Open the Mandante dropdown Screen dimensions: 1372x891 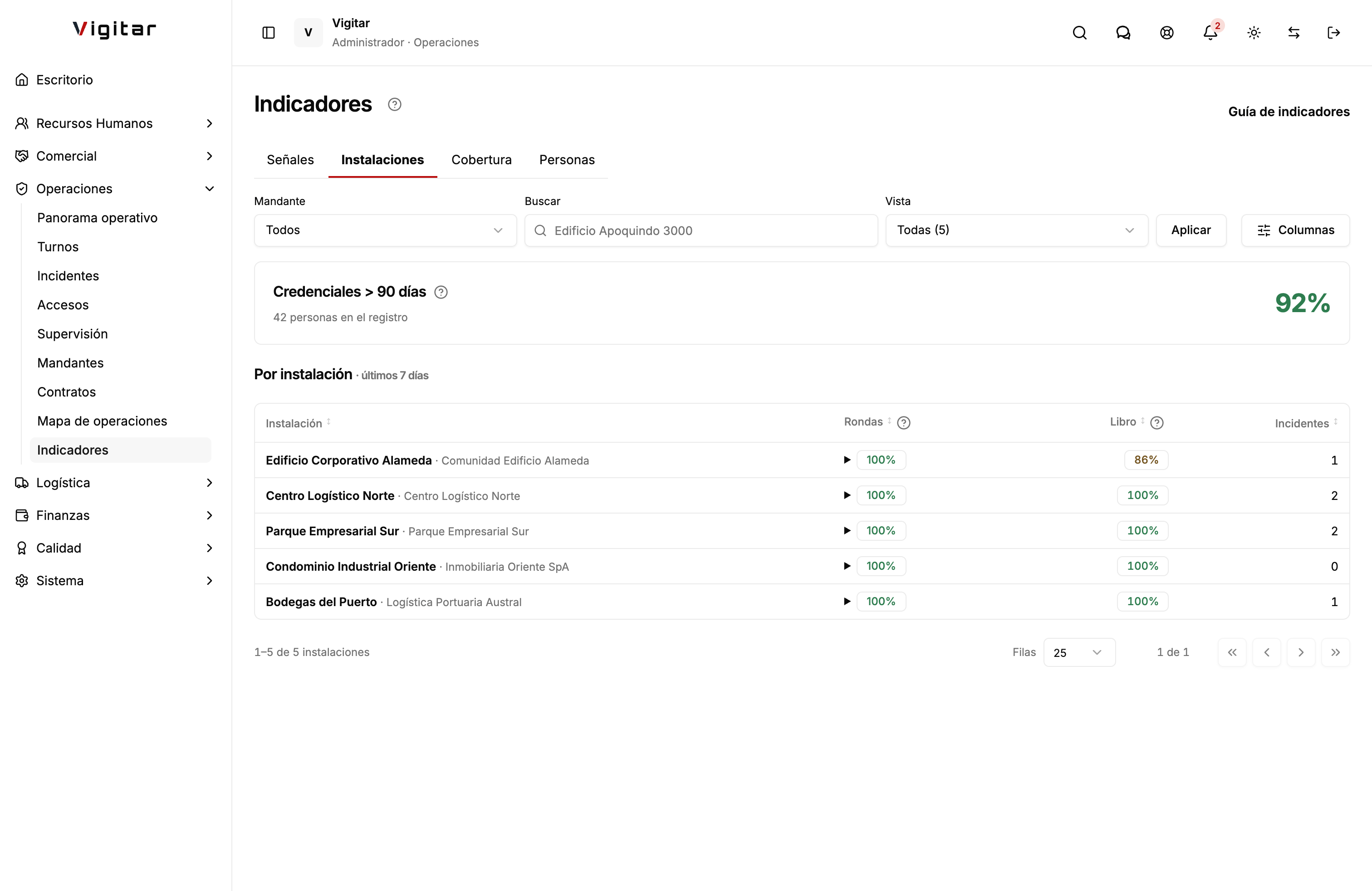[x=385, y=230]
